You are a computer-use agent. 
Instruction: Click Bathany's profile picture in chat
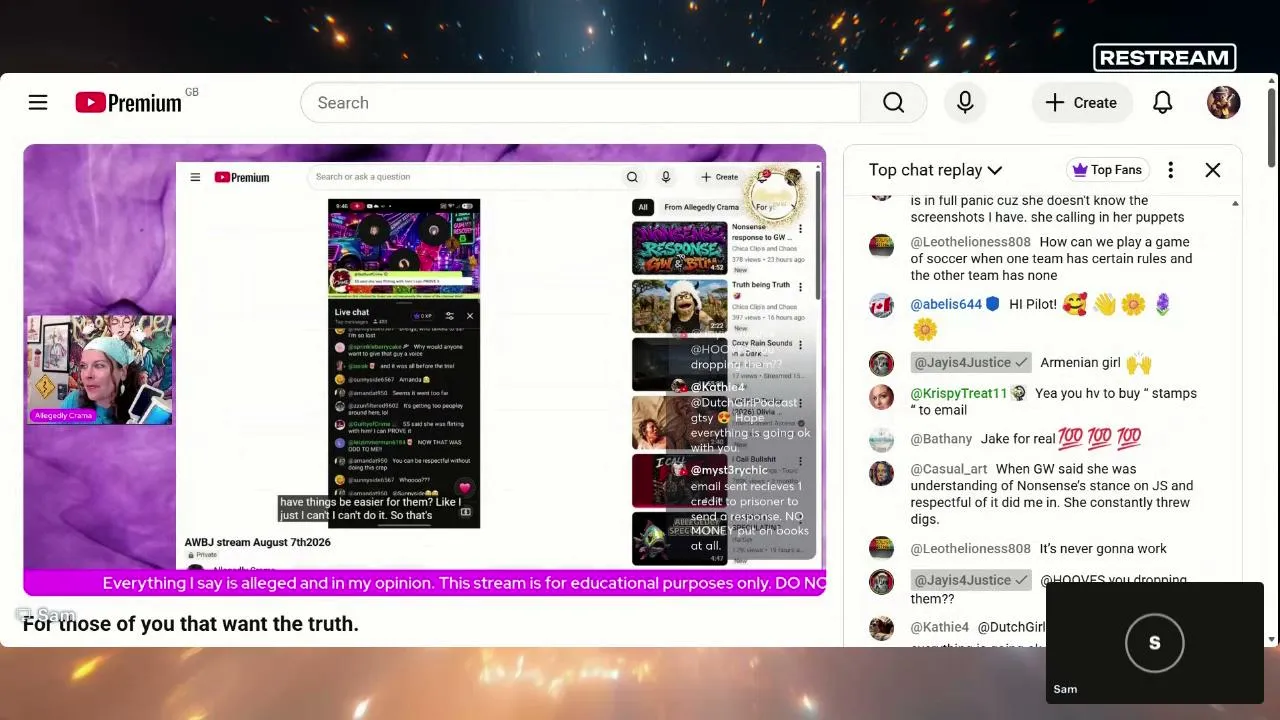tap(881, 440)
